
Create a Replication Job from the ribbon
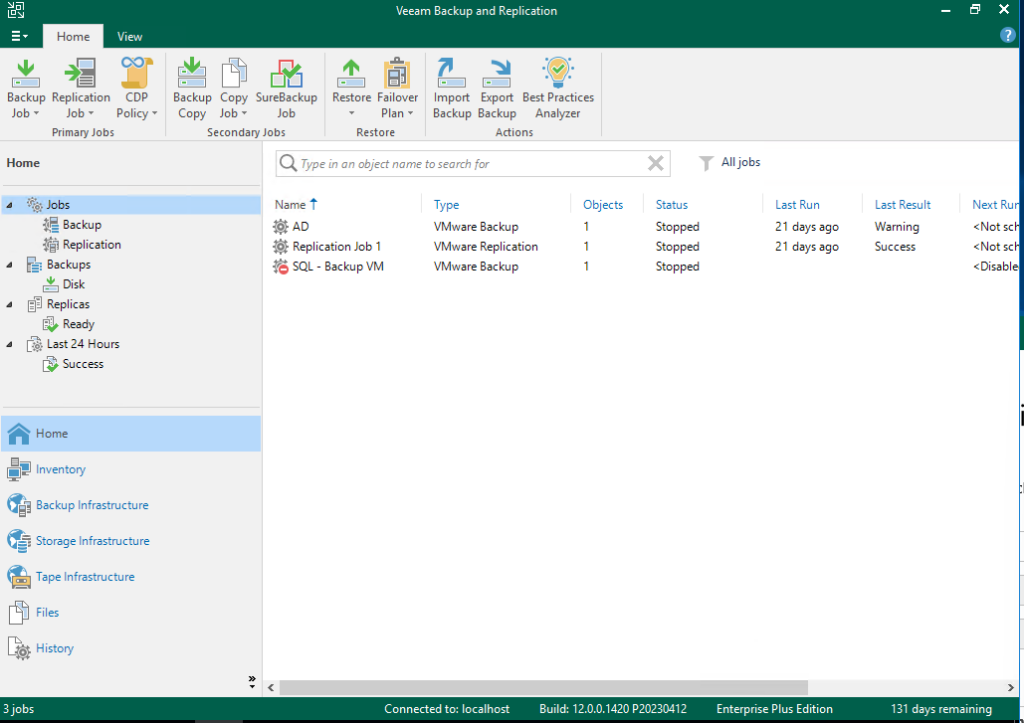point(80,88)
